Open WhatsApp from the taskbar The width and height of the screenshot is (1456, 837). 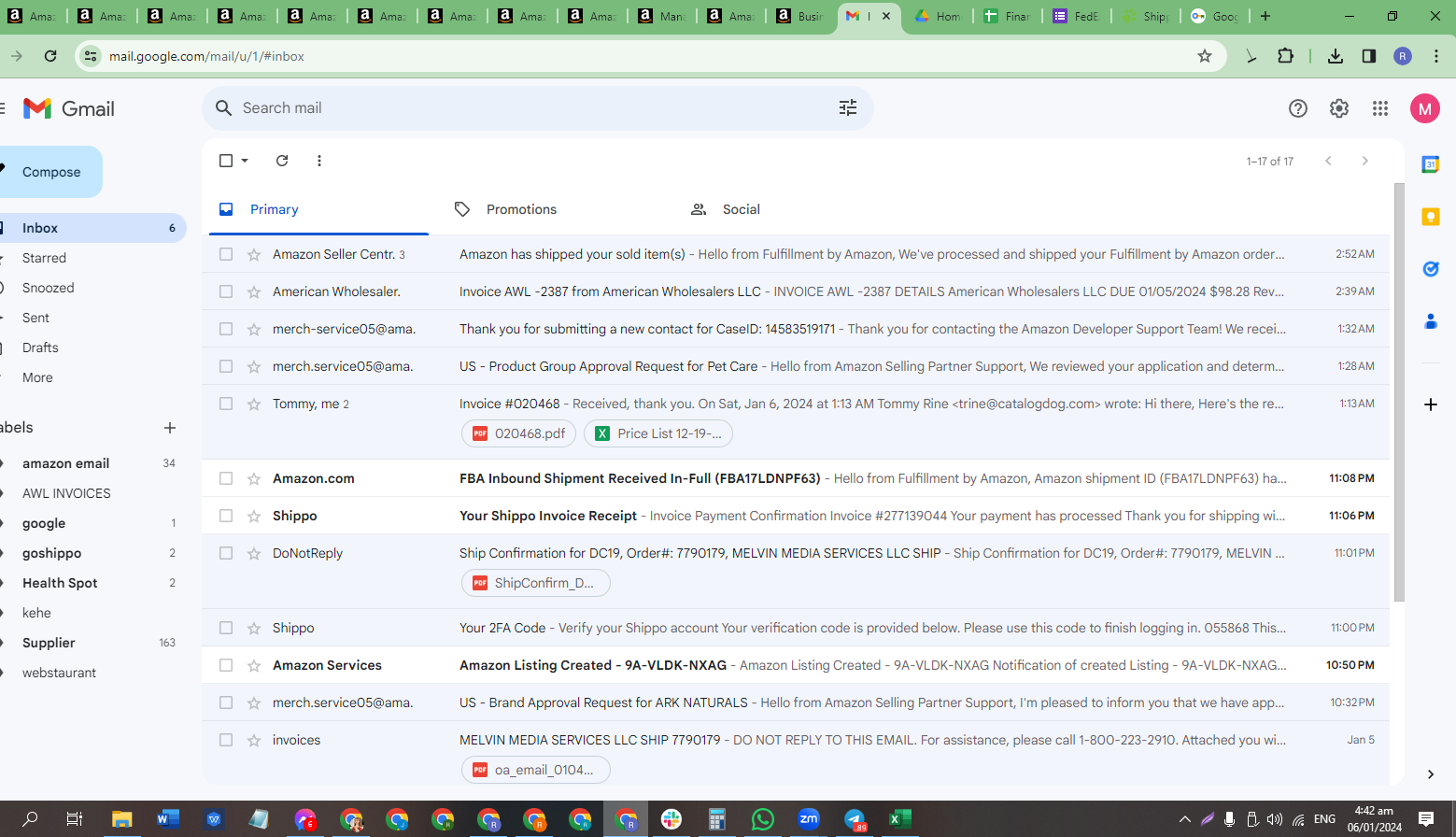tap(763, 819)
